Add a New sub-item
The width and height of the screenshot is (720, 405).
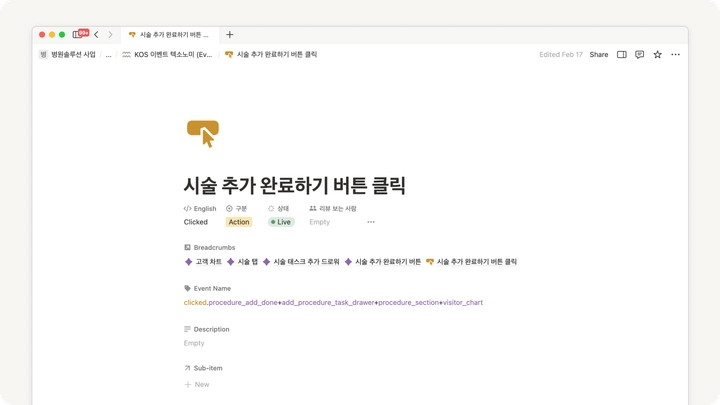click(x=197, y=384)
